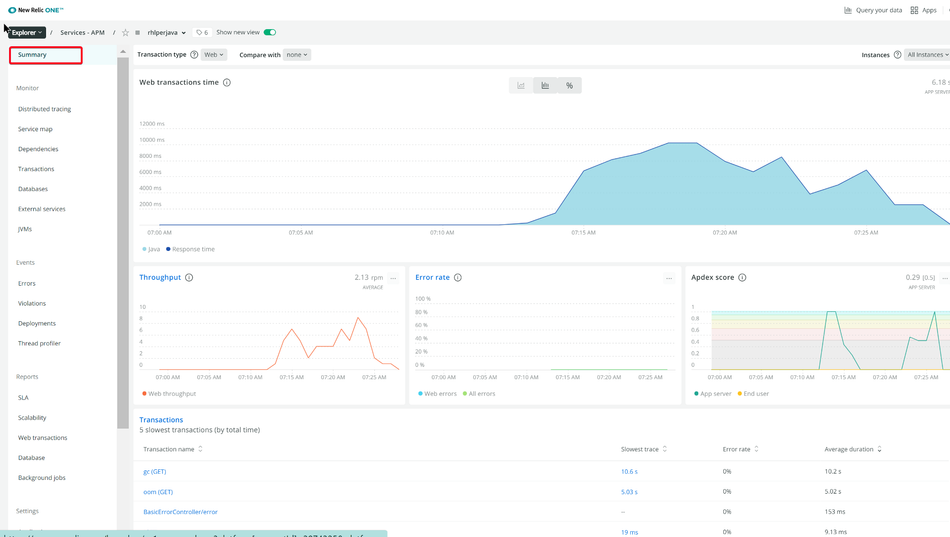950x537 pixels.
Task: Open the tags icon showing 6
Action: tap(202, 33)
